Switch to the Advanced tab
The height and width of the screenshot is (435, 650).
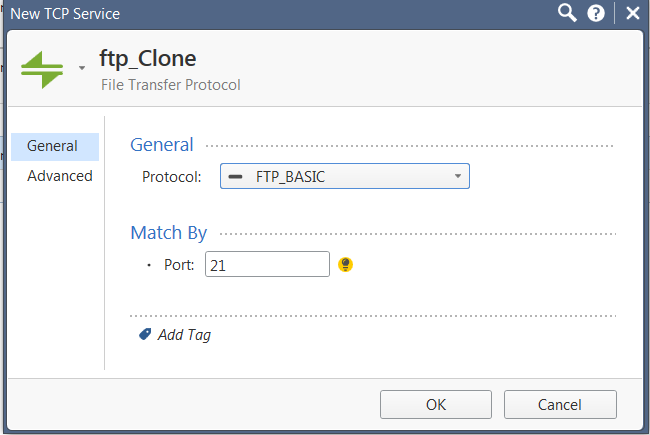[60, 176]
